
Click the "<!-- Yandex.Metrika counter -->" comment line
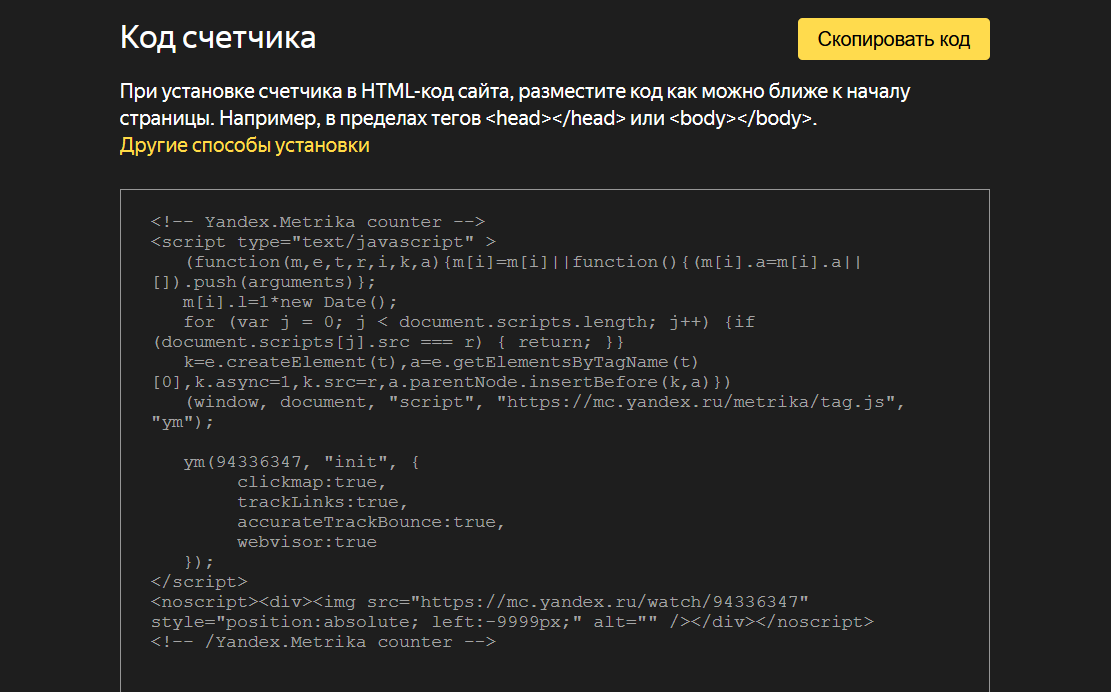click(318, 222)
